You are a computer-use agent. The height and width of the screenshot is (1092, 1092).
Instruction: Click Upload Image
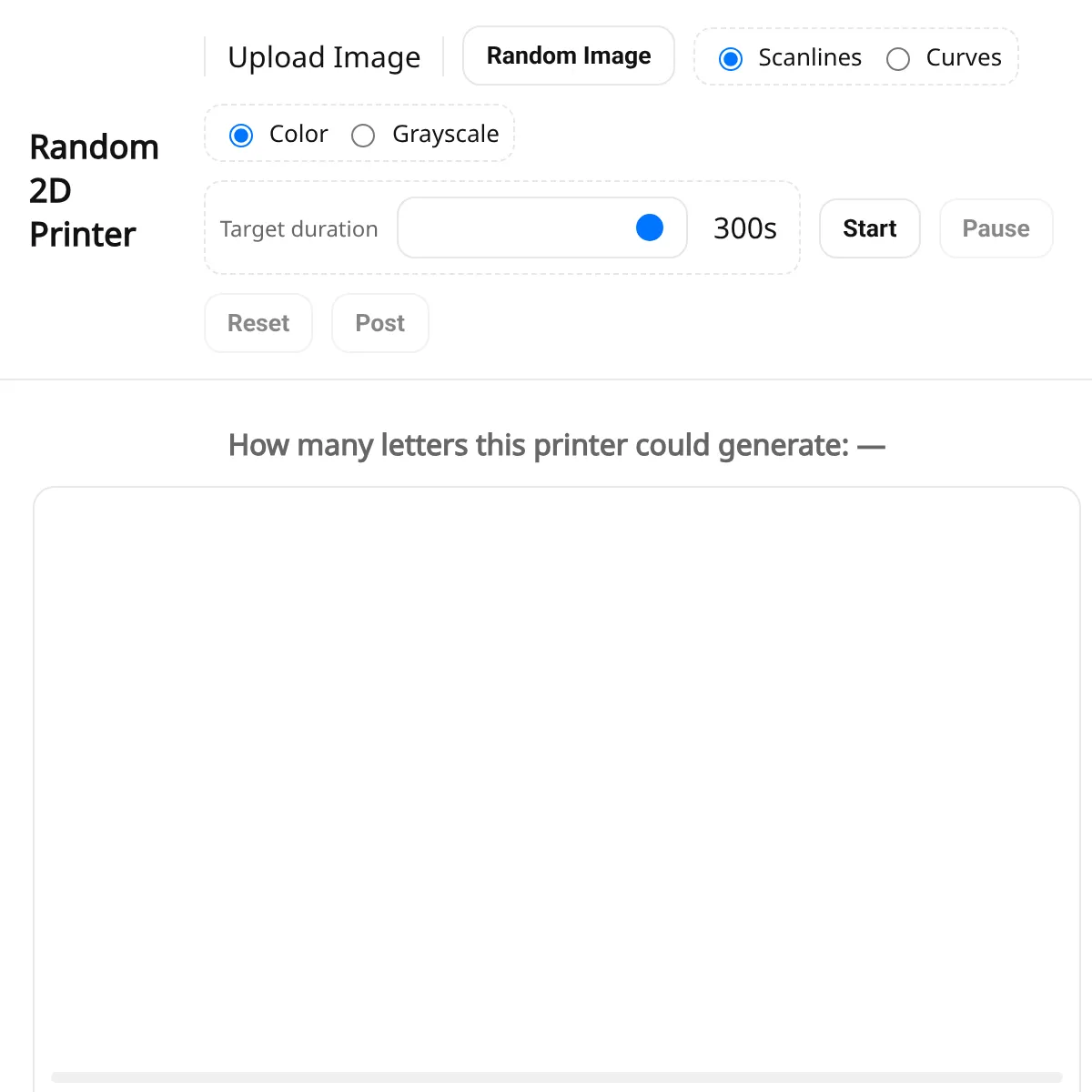click(324, 56)
